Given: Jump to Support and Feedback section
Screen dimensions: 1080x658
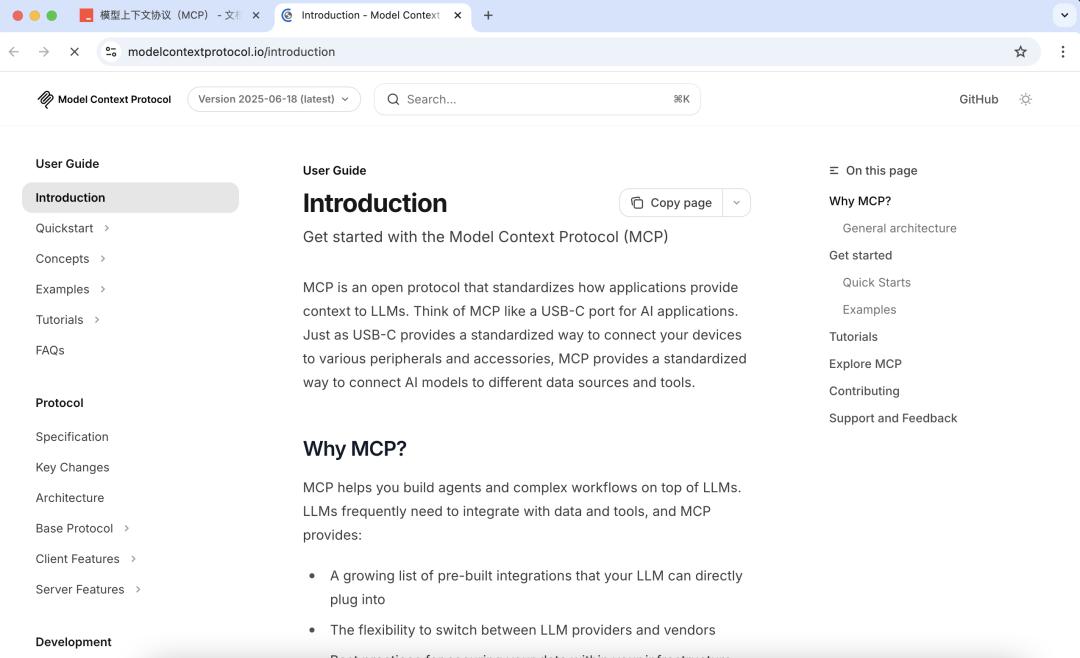Looking at the screenshot, I should [893, 418].
